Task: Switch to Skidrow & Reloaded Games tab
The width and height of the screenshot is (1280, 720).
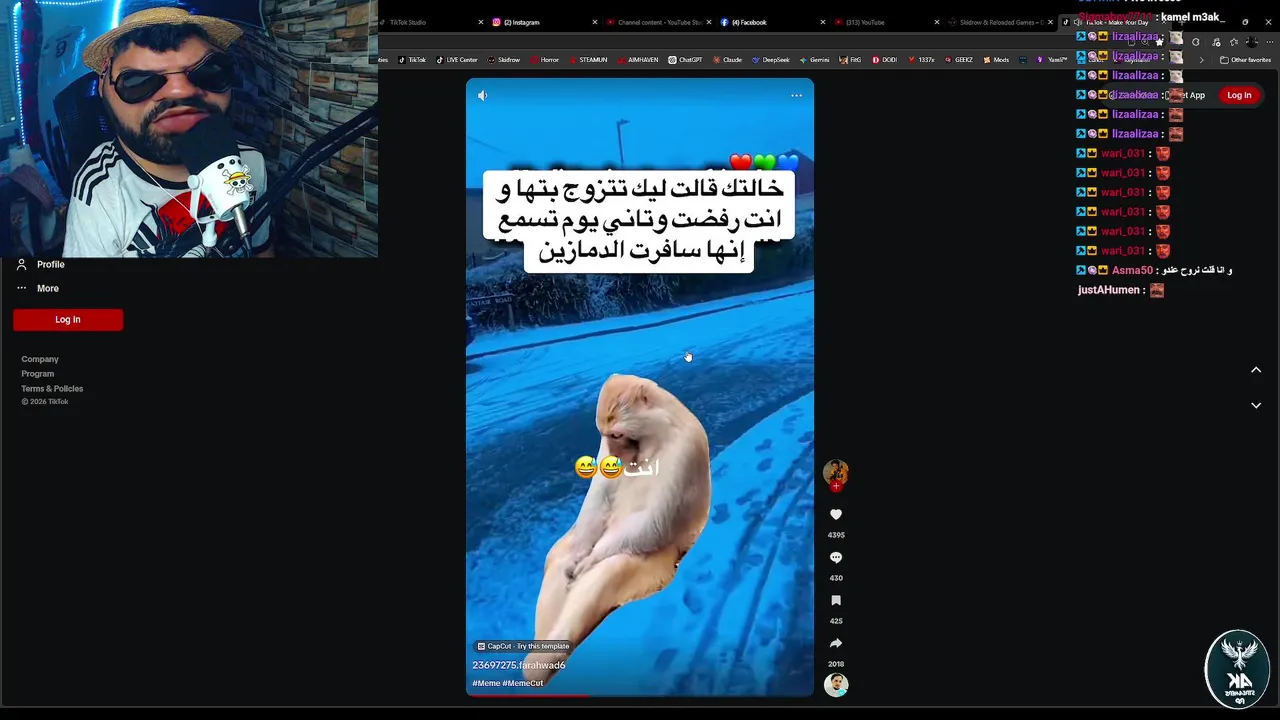Action: [1000, 22]
